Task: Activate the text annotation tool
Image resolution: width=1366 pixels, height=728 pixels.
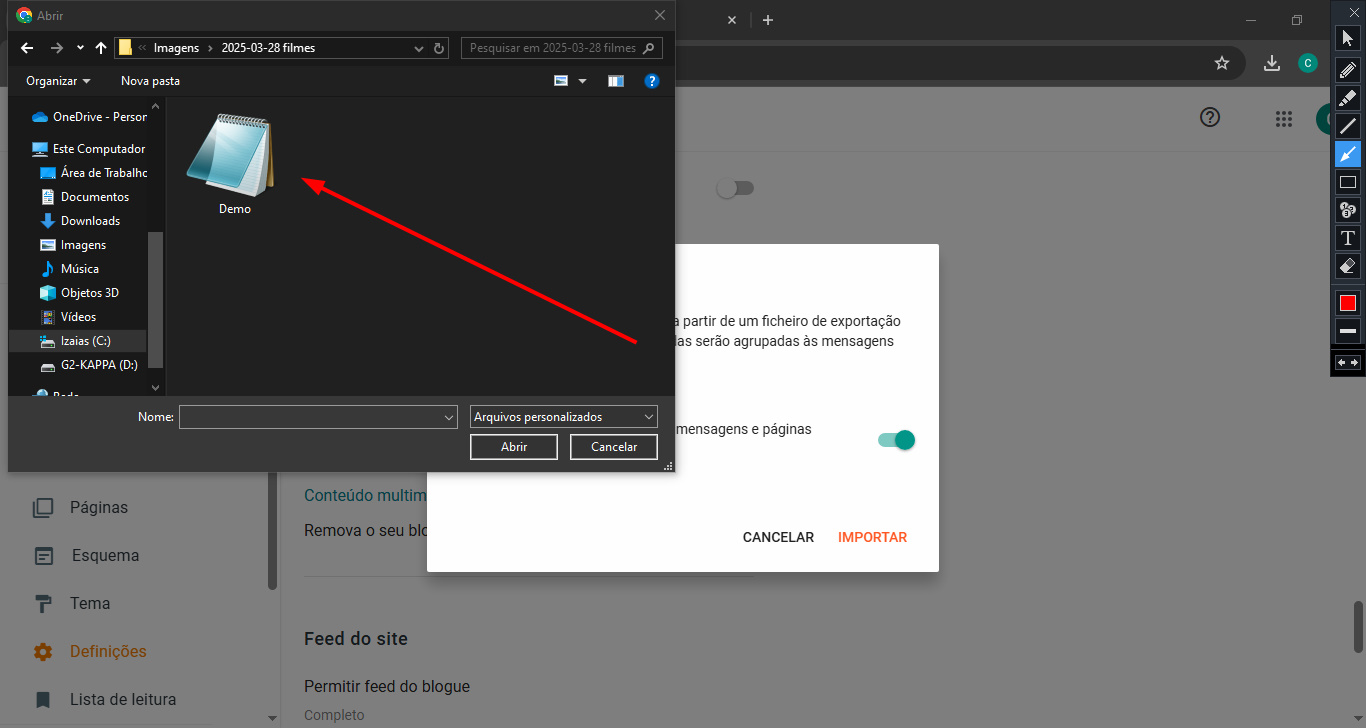Action: tap(1347, 238)
